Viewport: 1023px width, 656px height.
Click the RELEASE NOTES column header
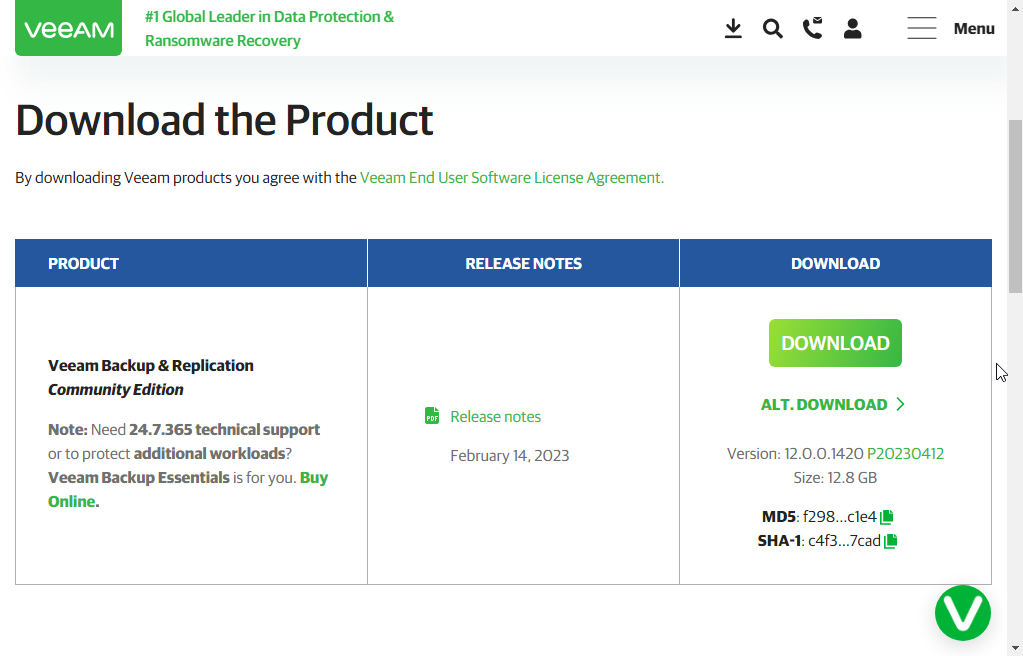523,264
